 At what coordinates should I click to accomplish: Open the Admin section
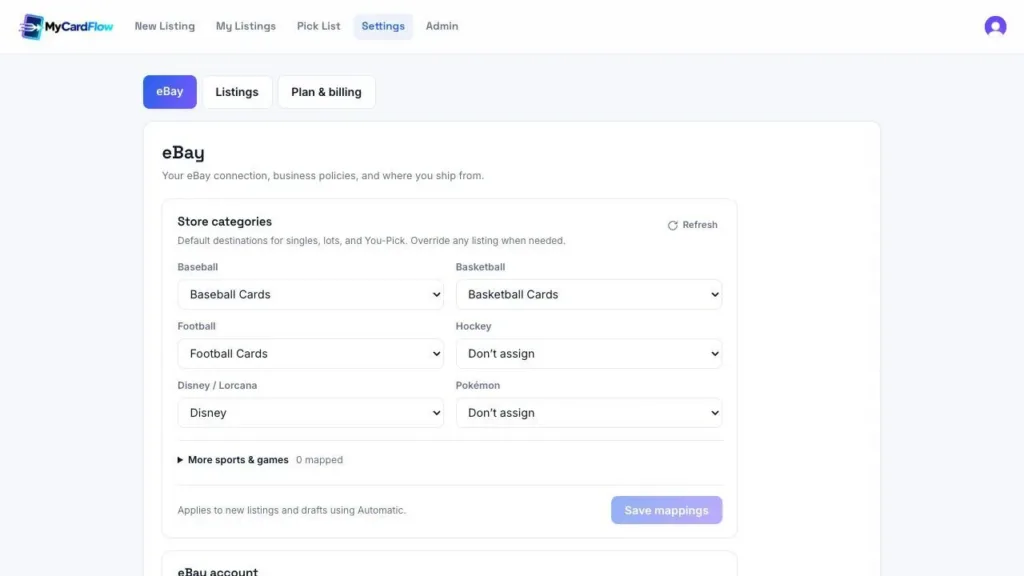pos(441,26)
